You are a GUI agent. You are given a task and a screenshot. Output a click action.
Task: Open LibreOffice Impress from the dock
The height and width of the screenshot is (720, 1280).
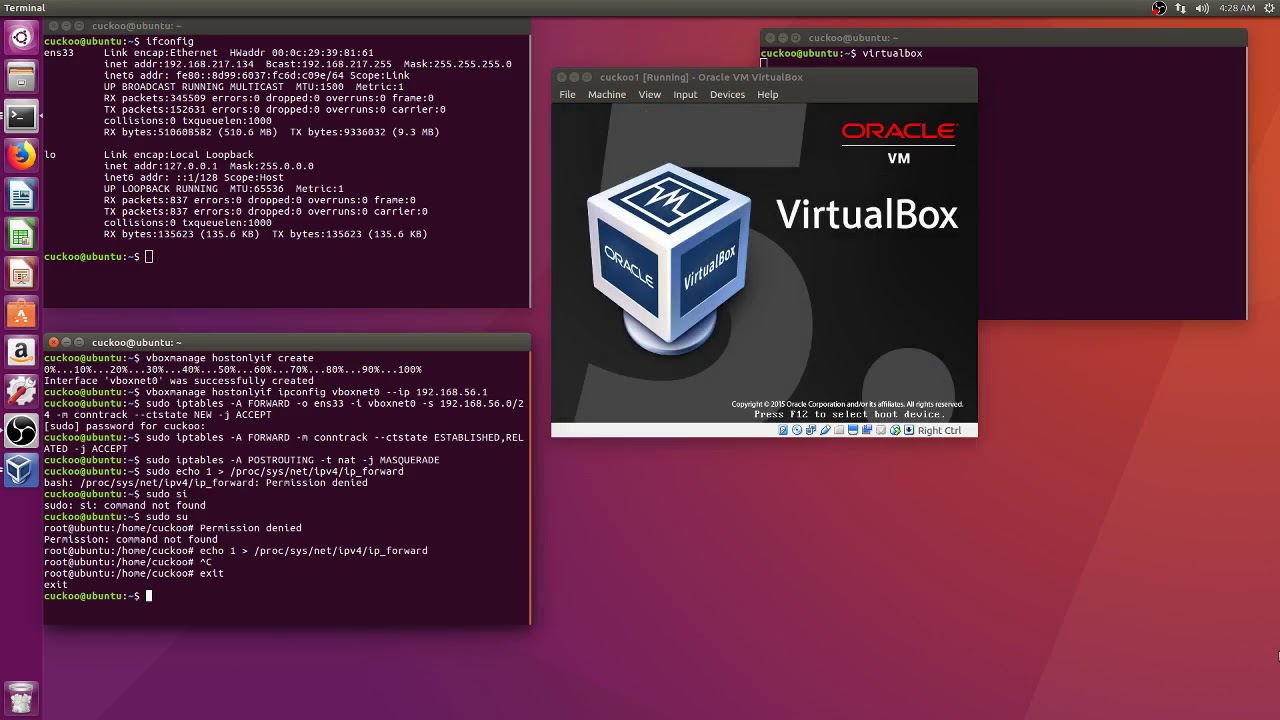point(21,273)
